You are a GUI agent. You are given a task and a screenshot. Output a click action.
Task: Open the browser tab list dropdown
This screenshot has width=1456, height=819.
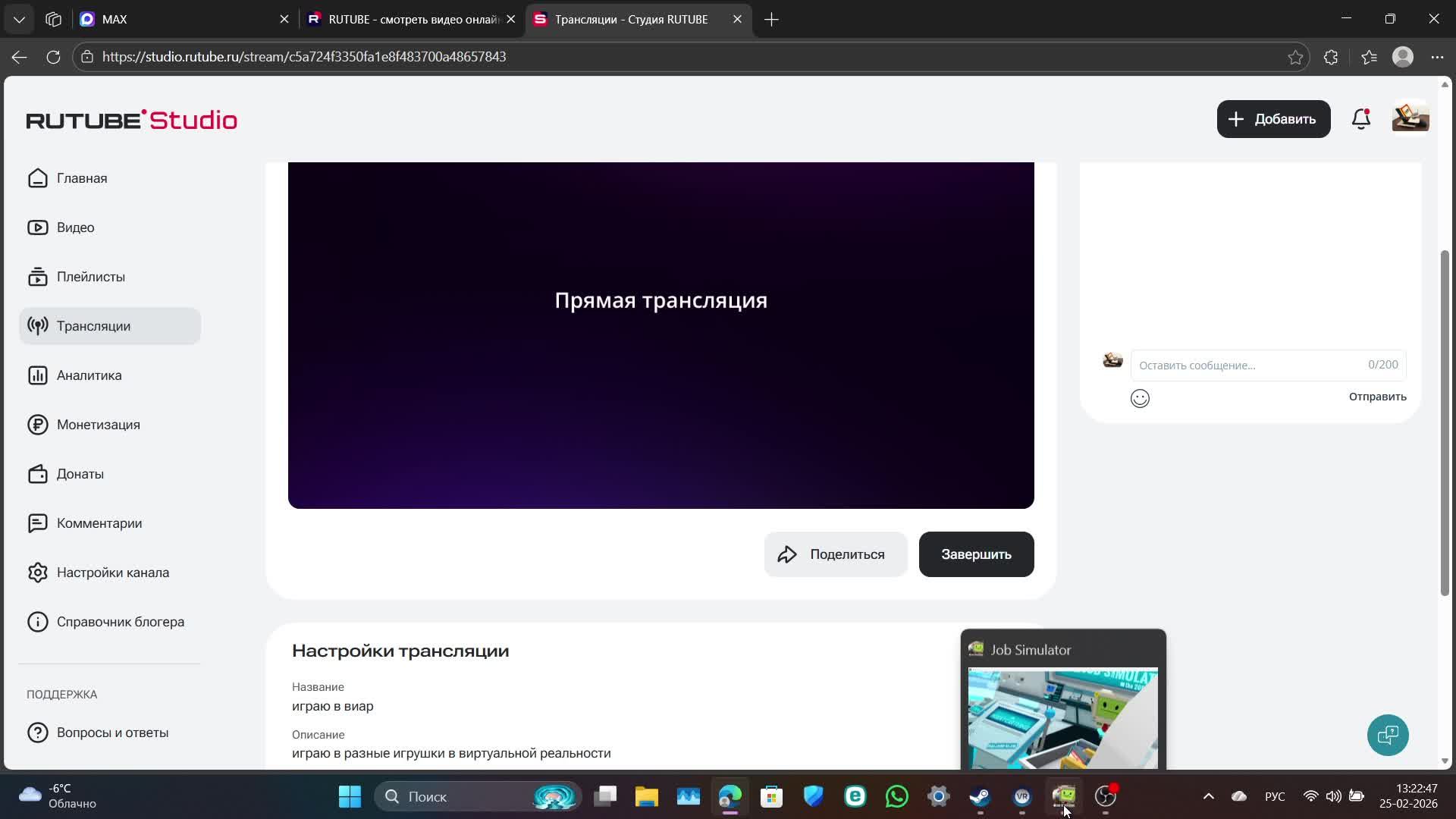click(19, 20)
